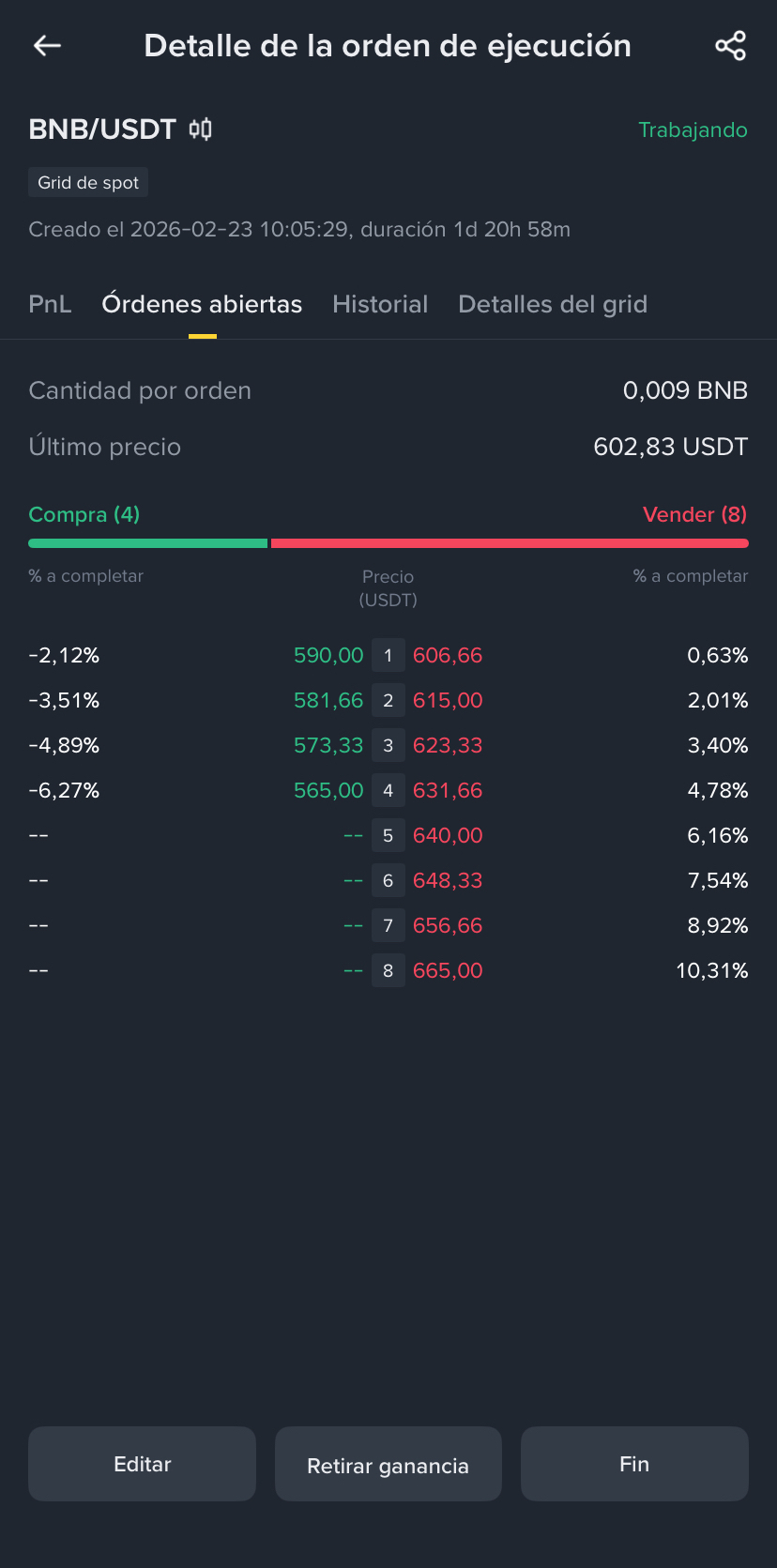Image resolution: width=777 pixels, height=1568 pixels.
Task: Open the Historial tab
Action: coord(380,304)
